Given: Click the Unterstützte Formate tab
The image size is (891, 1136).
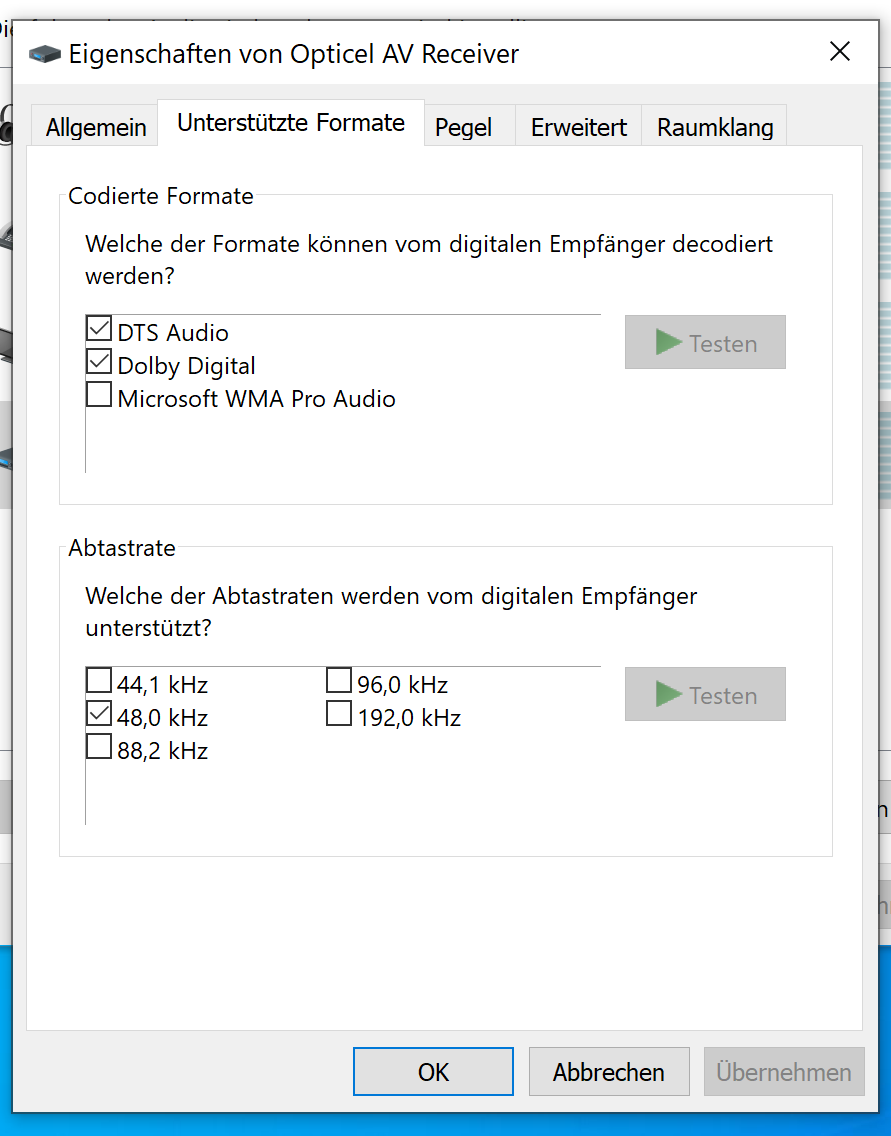Looking at the screenshot, I should tap(291, 123).
